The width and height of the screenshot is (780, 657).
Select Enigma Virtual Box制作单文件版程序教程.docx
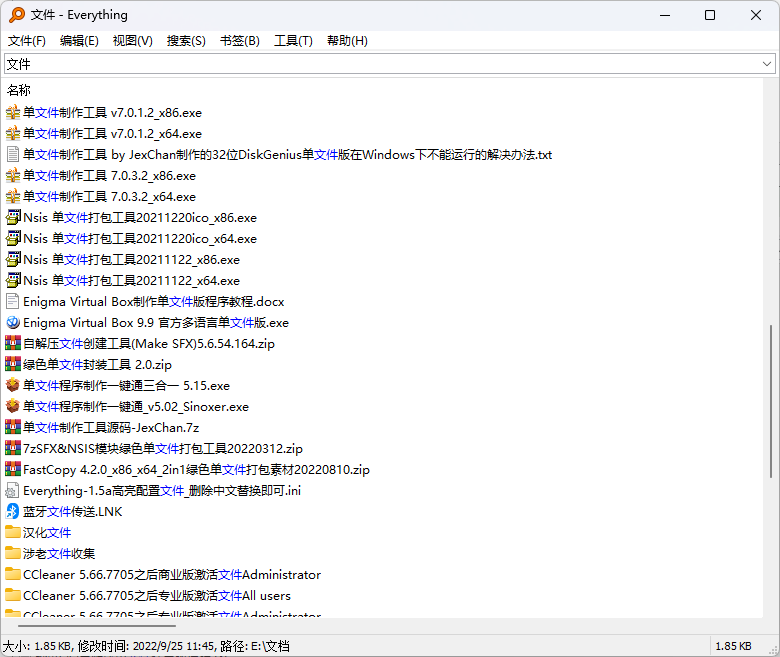click(154, 301)
